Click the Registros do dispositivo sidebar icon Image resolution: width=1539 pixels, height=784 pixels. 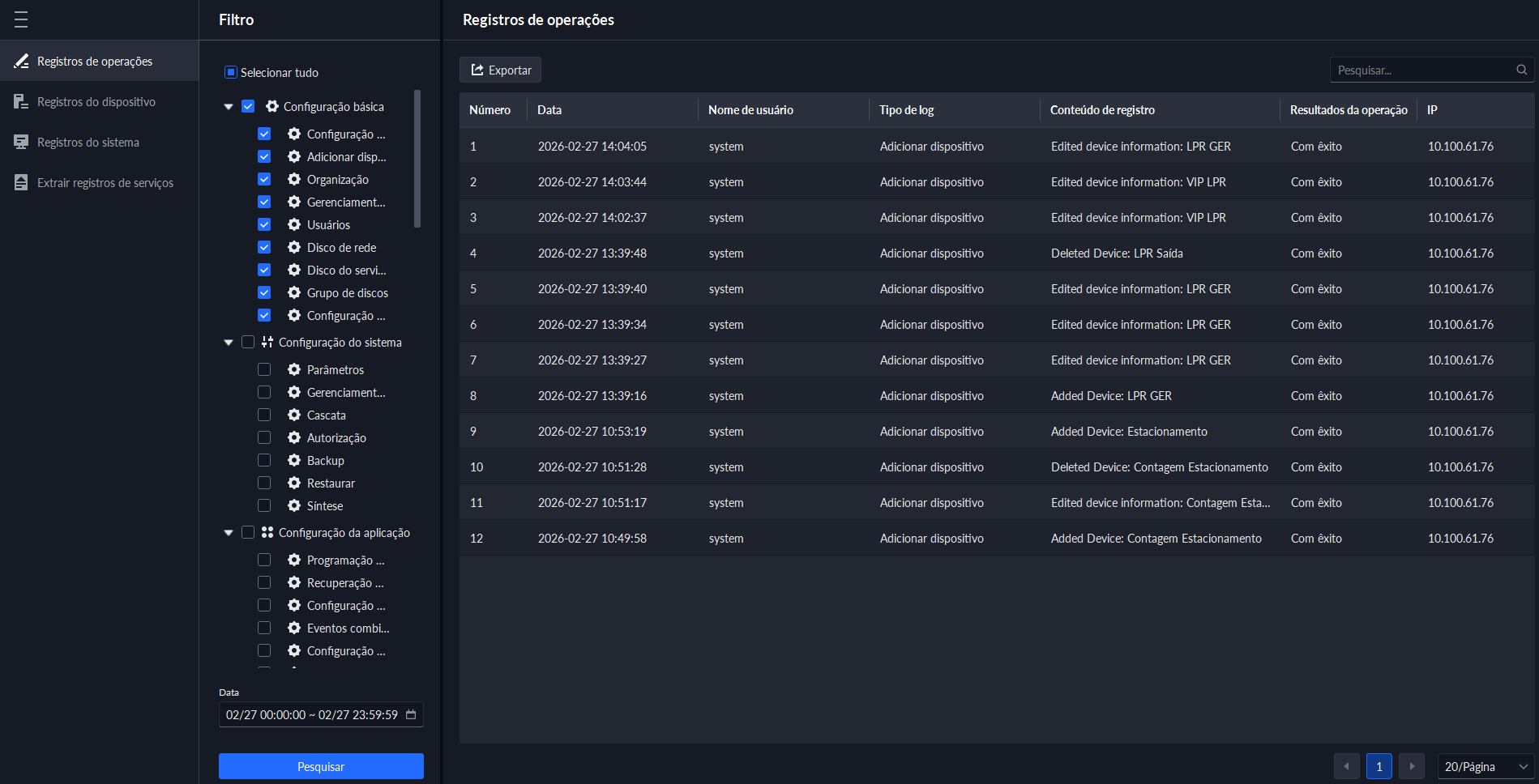(22, 102)
